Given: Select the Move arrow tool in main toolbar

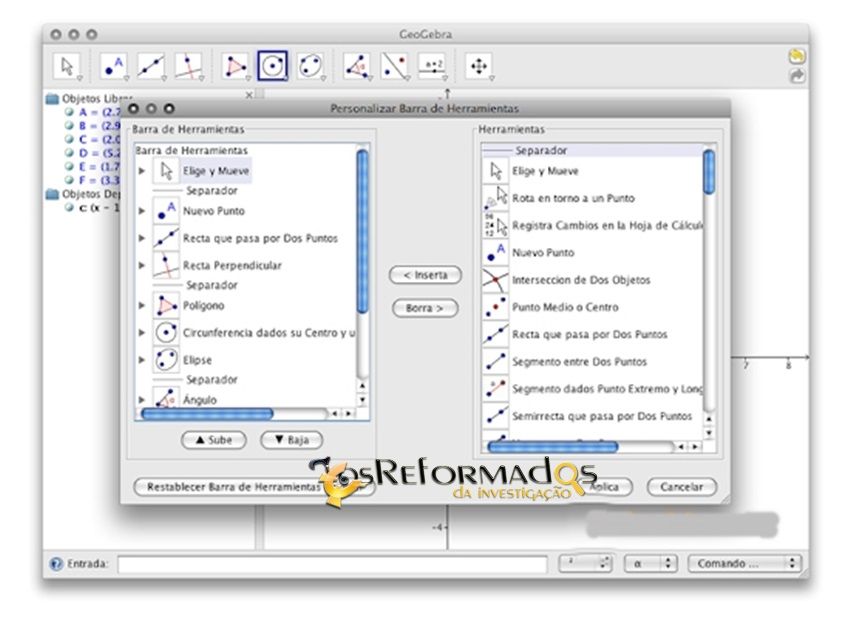Looking at the screenshot, I should 68,66.
